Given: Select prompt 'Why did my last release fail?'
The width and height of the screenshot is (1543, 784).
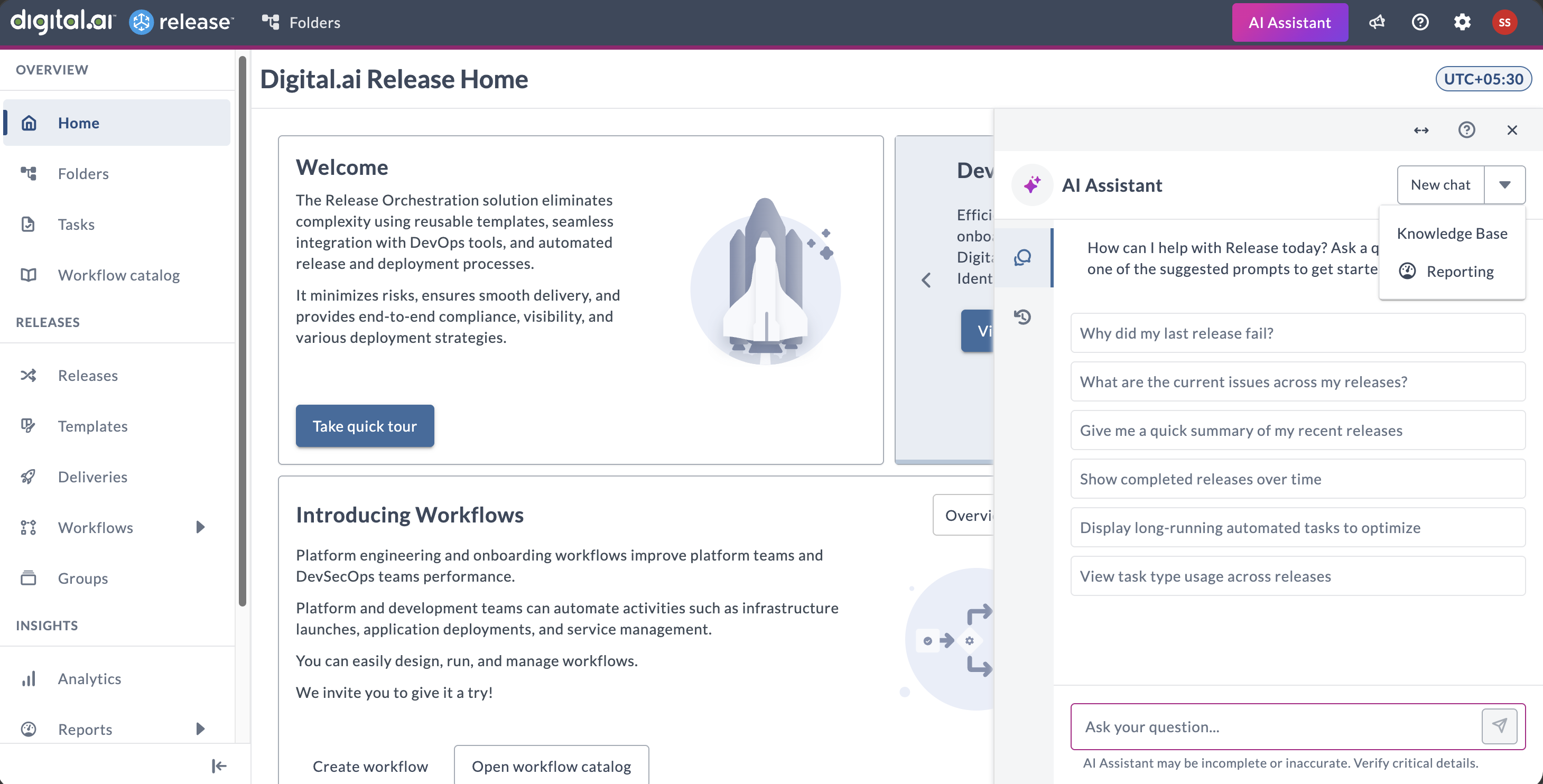Looking at the screenshot, I should (1298, 333).
